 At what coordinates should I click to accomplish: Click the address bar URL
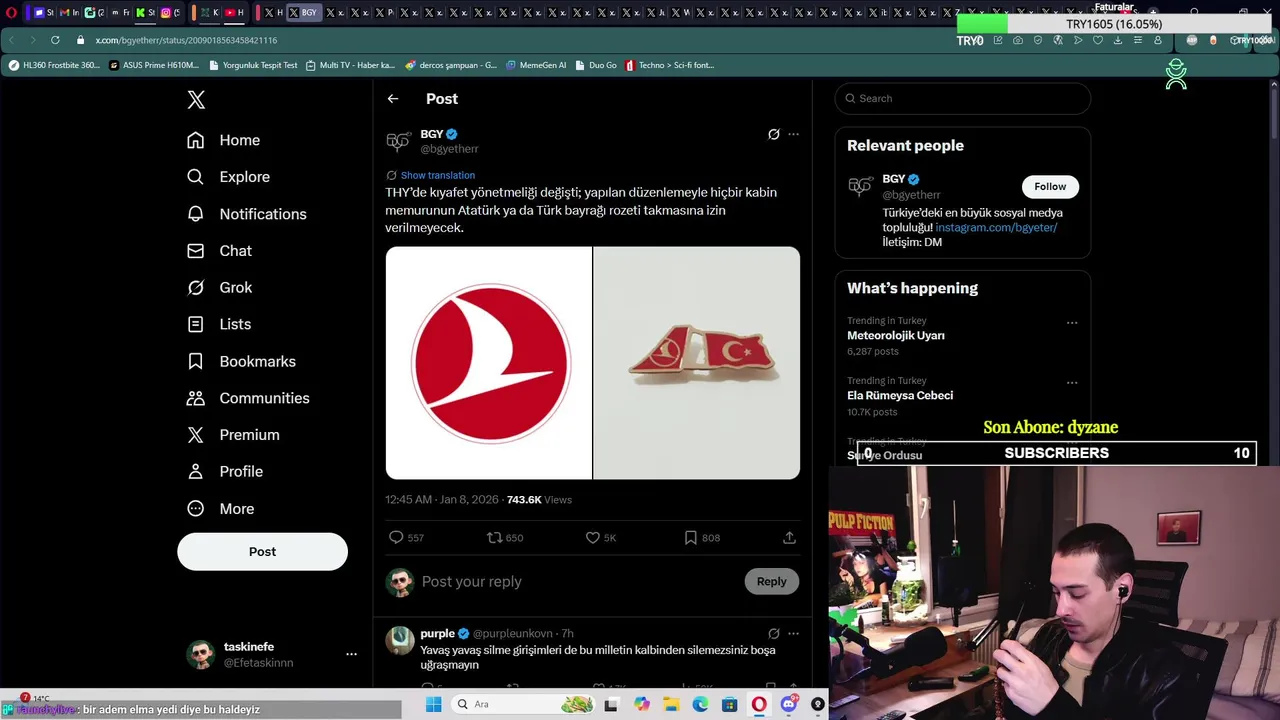[186, 40]
